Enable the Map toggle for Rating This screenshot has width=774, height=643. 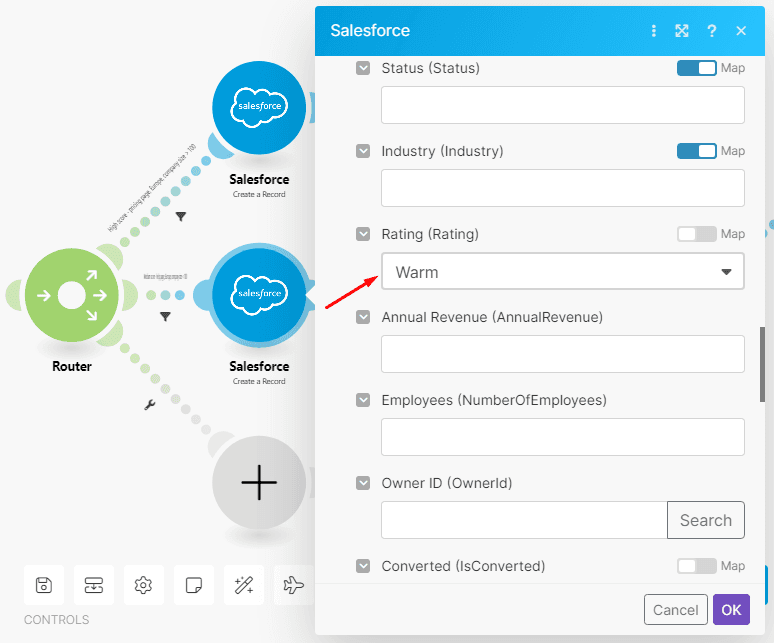point(696,234)
